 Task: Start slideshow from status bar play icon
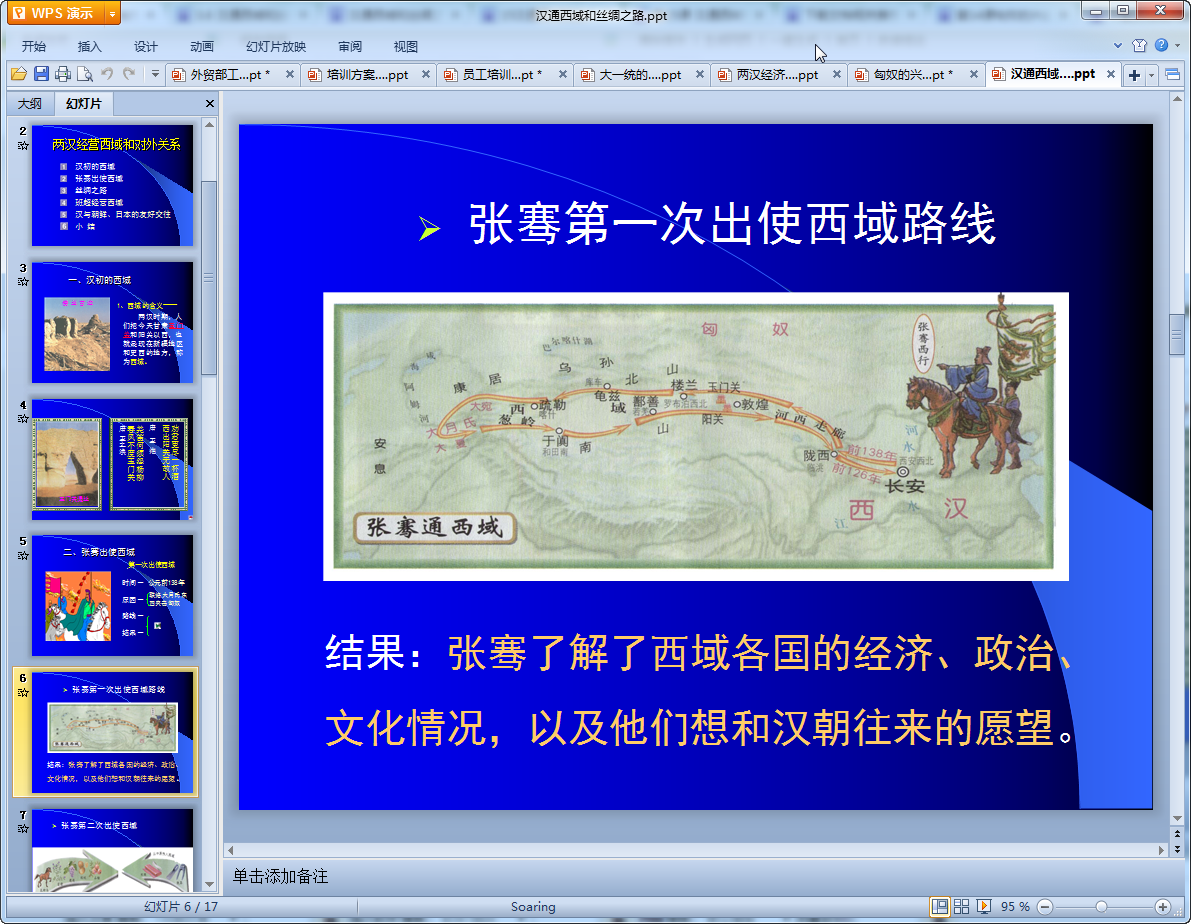pos(984,907)
